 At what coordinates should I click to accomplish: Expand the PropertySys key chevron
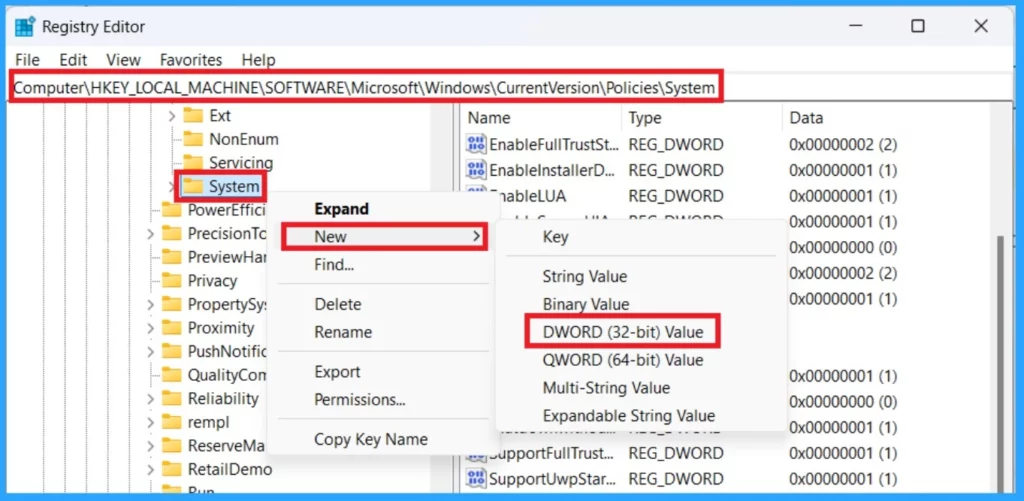[150, 304]
